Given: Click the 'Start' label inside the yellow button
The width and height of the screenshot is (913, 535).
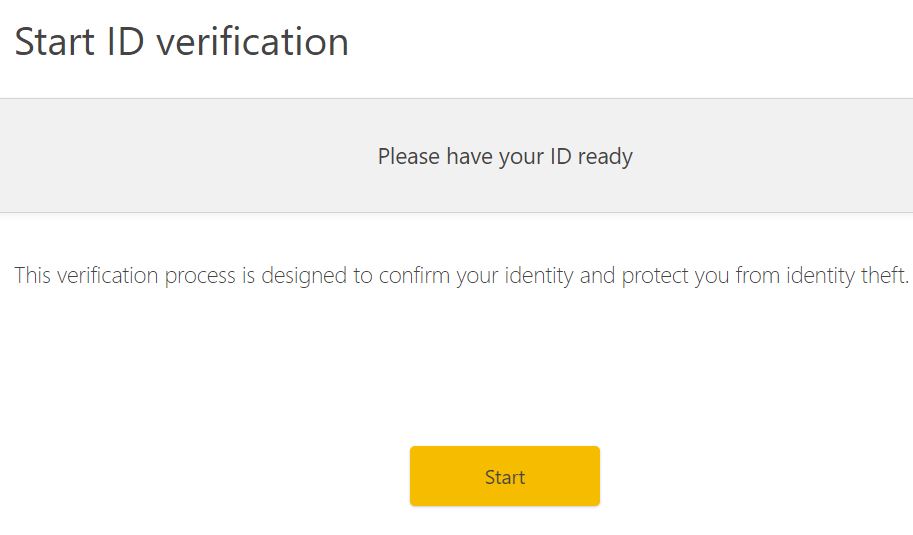Looking at the screenshot, I should click(505, 477).
